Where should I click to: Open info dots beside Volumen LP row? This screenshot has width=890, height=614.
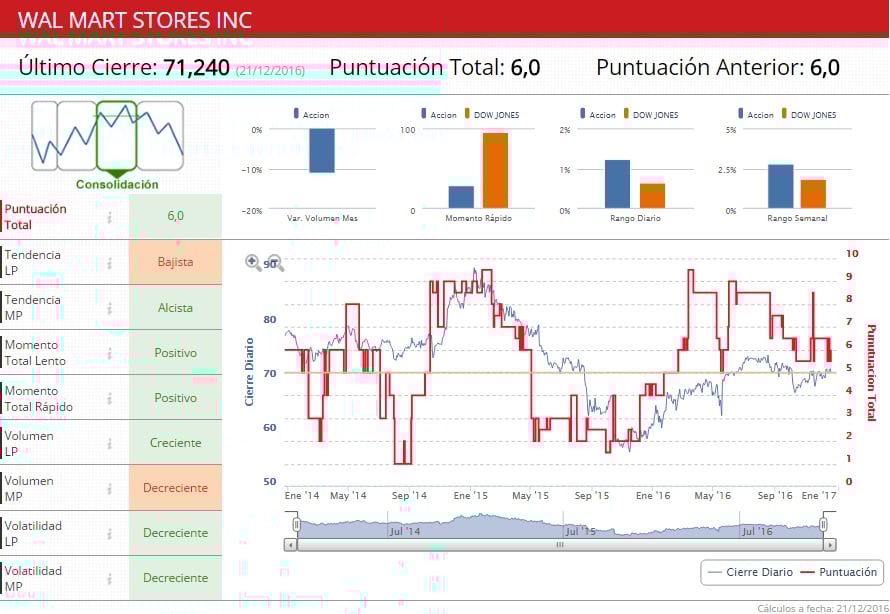(110, 443)
